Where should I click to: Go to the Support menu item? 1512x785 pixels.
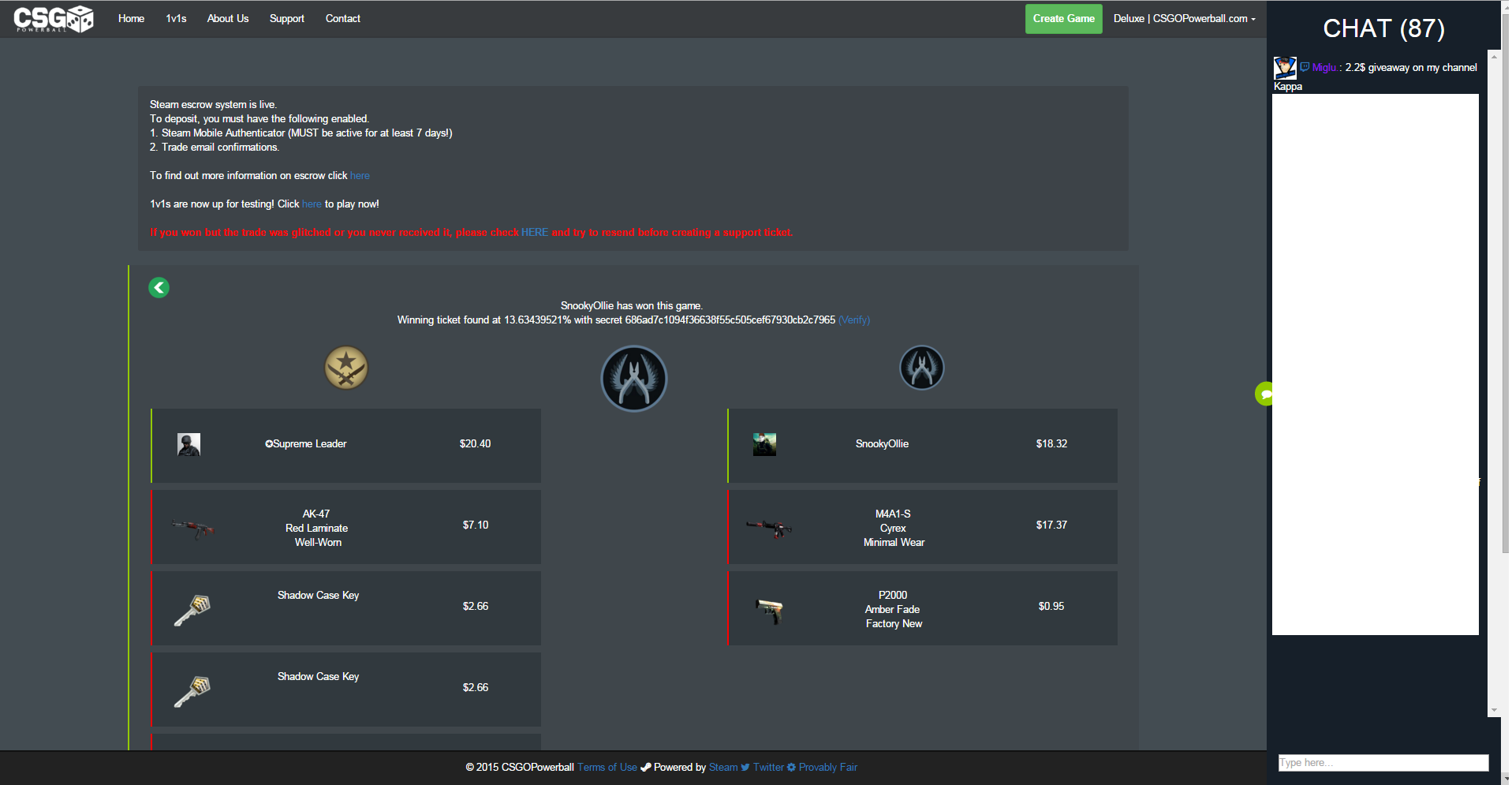pos(286,19)
